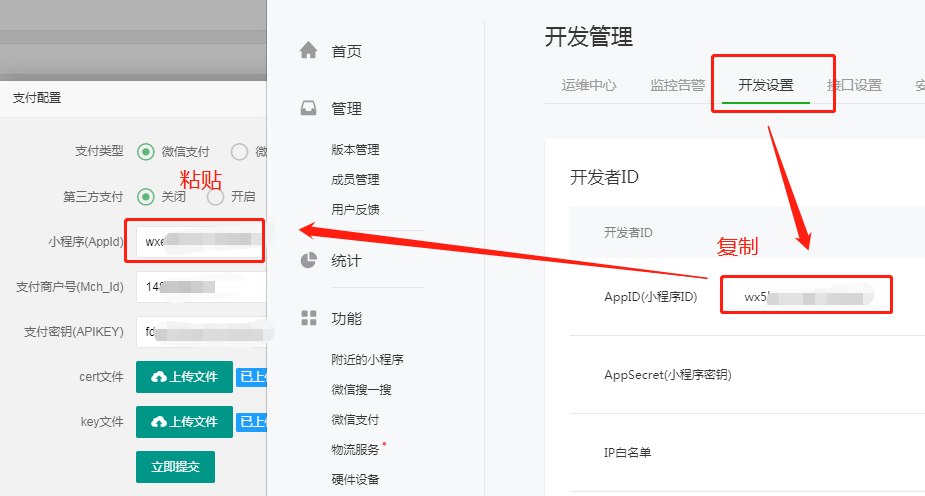Open 成员管理 in the sidebar
Screen dimensions: 925x496
355,180
